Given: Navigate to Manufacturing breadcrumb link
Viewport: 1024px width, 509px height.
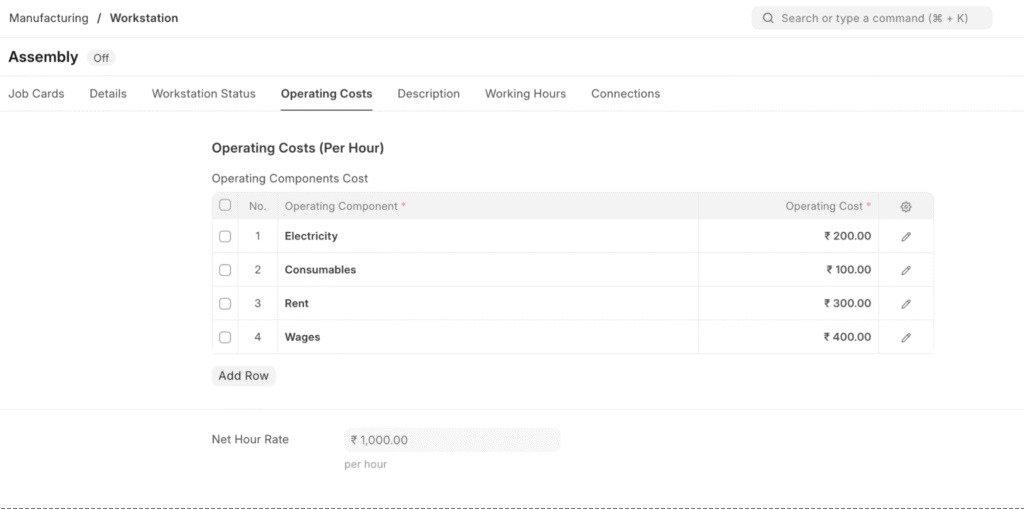Looking at the screenshot, I should coord(49,18).
